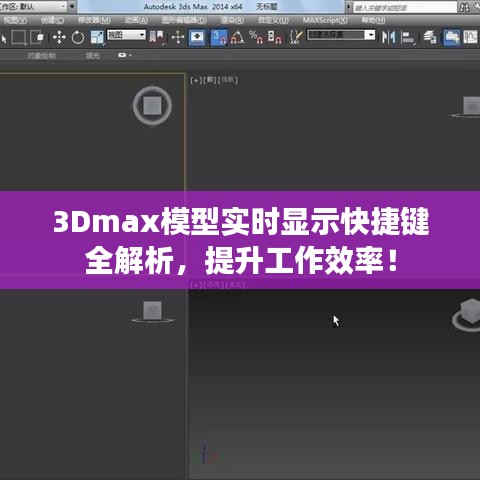Switch to the 对象绘制 ribbon tab

tap(41, 55)
